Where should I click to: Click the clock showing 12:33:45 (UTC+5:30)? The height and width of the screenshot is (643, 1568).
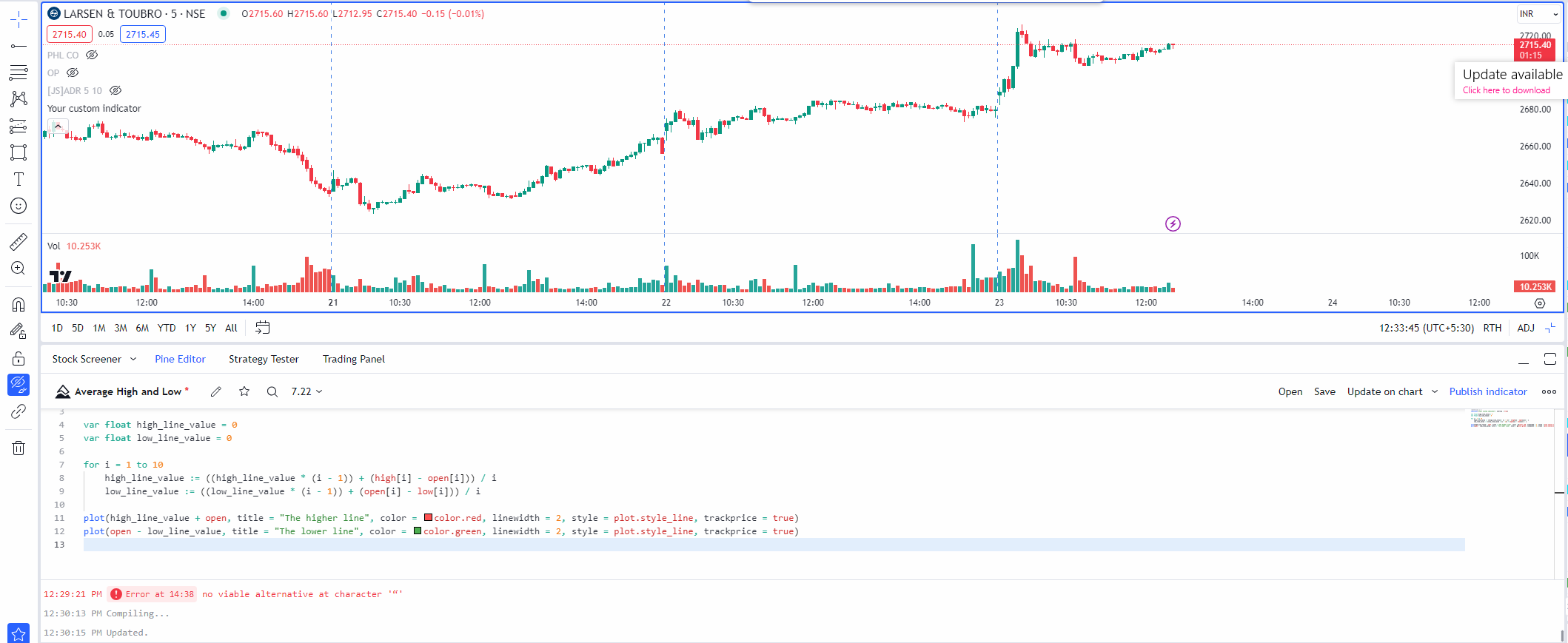1426,328
